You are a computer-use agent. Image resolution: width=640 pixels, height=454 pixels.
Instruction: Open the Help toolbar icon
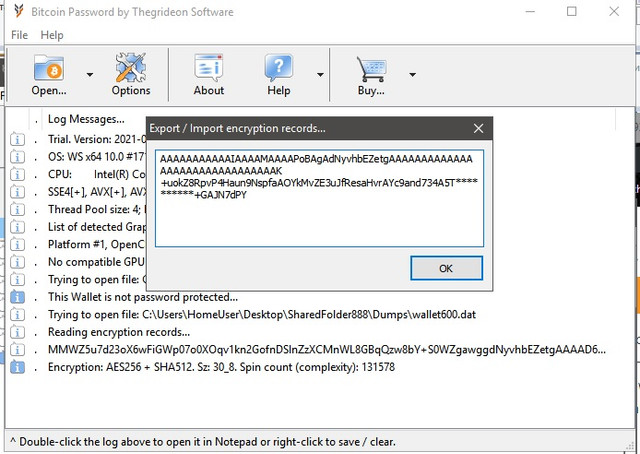click(279, 74)
